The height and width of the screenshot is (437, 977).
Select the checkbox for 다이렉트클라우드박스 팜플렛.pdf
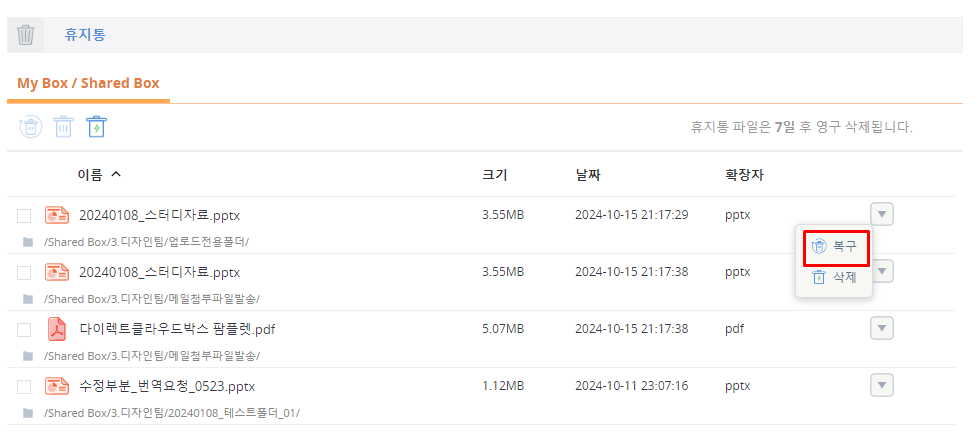[24, 330]
